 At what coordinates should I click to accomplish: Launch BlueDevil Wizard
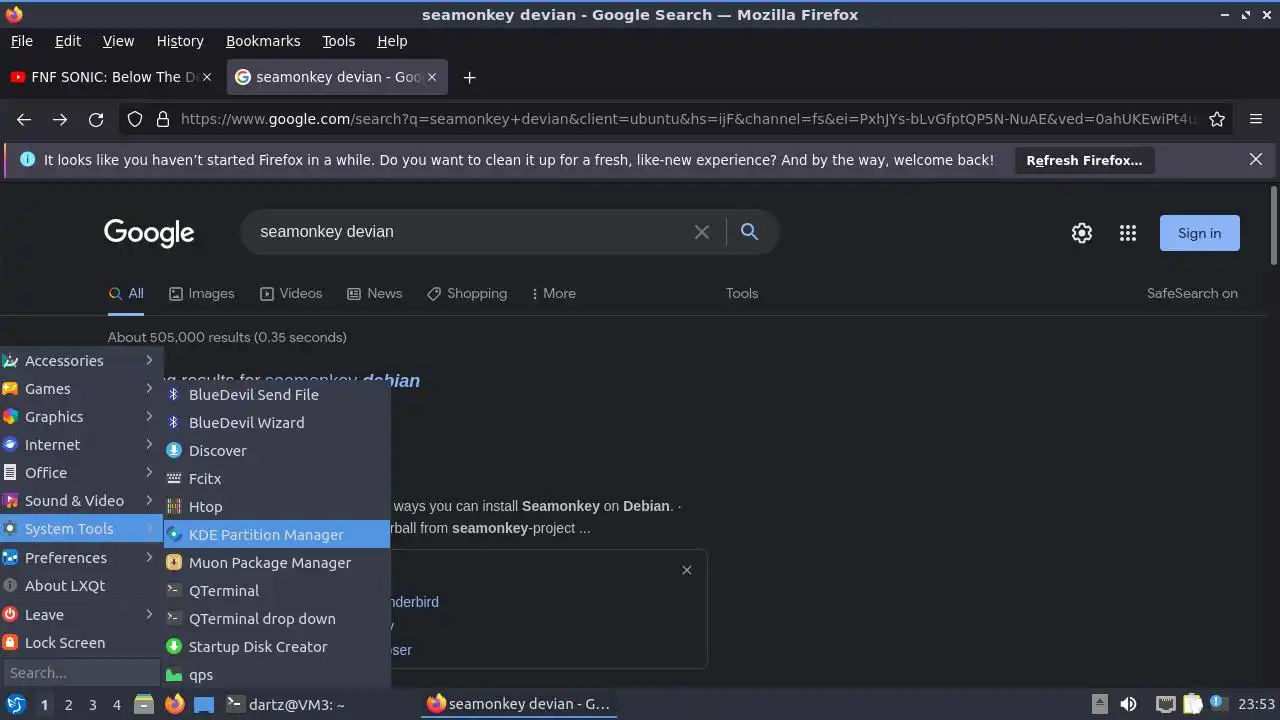[x=277, y=423]
